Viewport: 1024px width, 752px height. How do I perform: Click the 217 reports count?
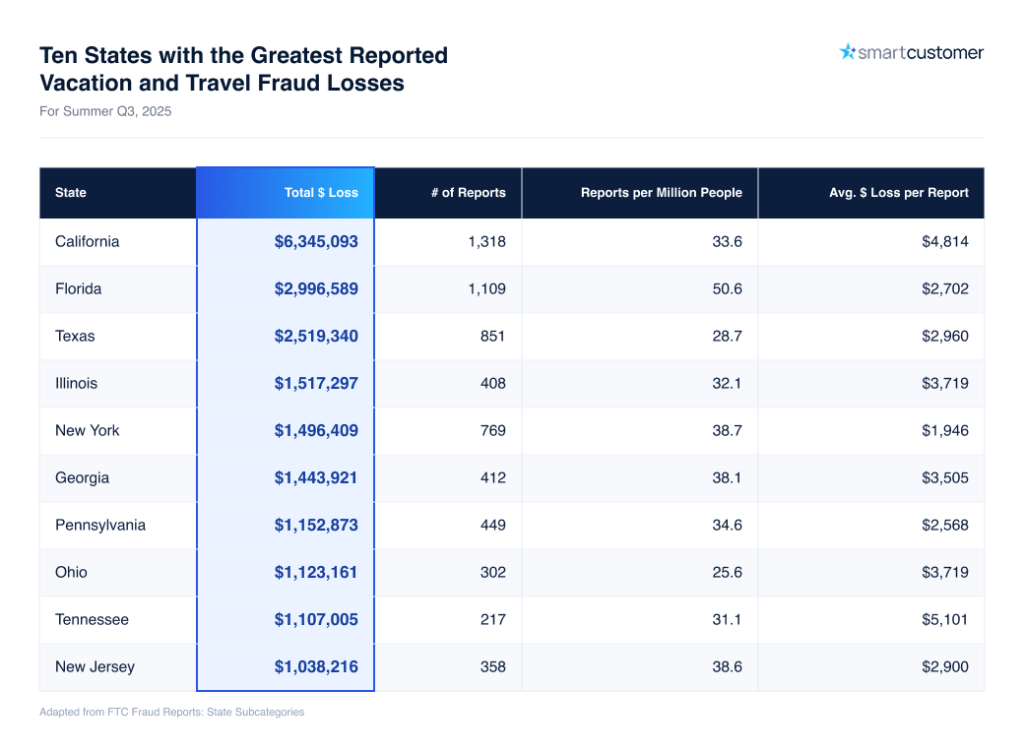coord(493,619)
